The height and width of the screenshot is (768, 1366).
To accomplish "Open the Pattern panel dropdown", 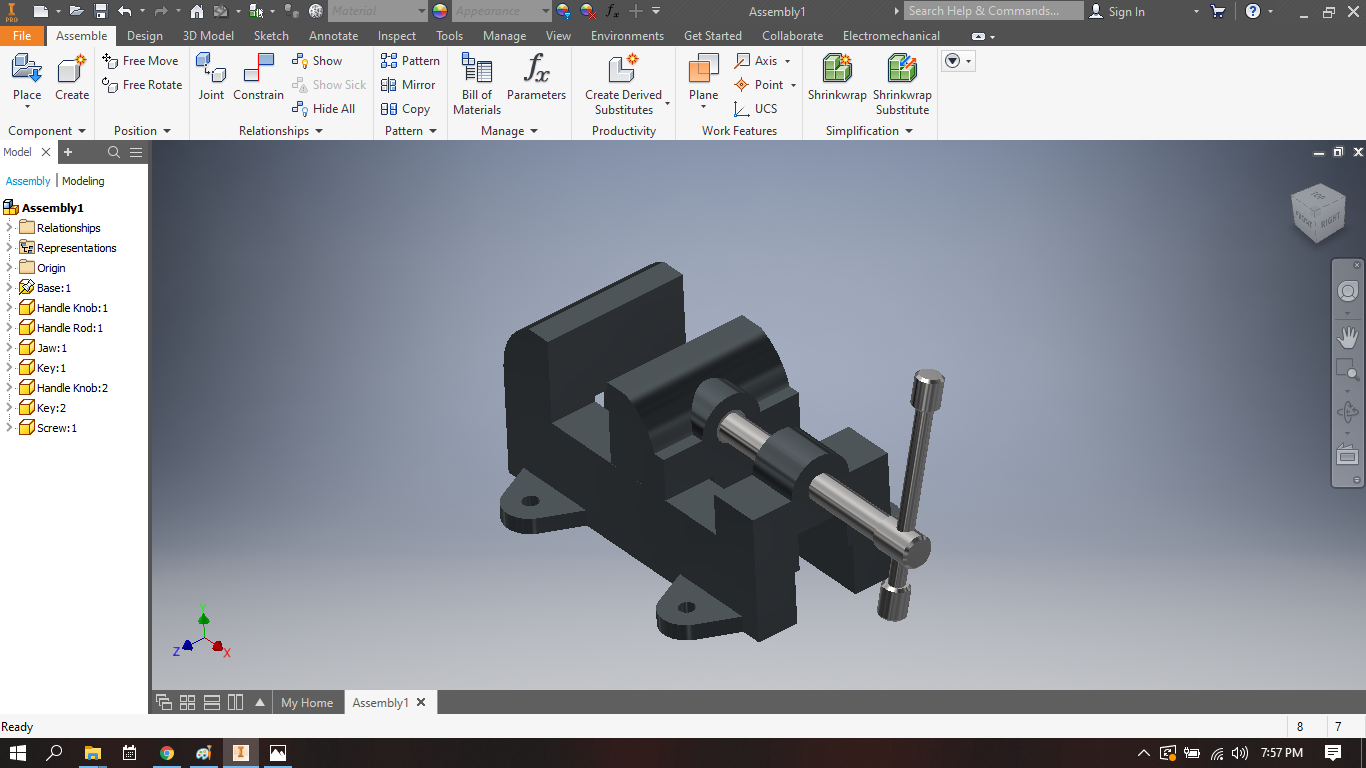I will (x=410, y=130).
